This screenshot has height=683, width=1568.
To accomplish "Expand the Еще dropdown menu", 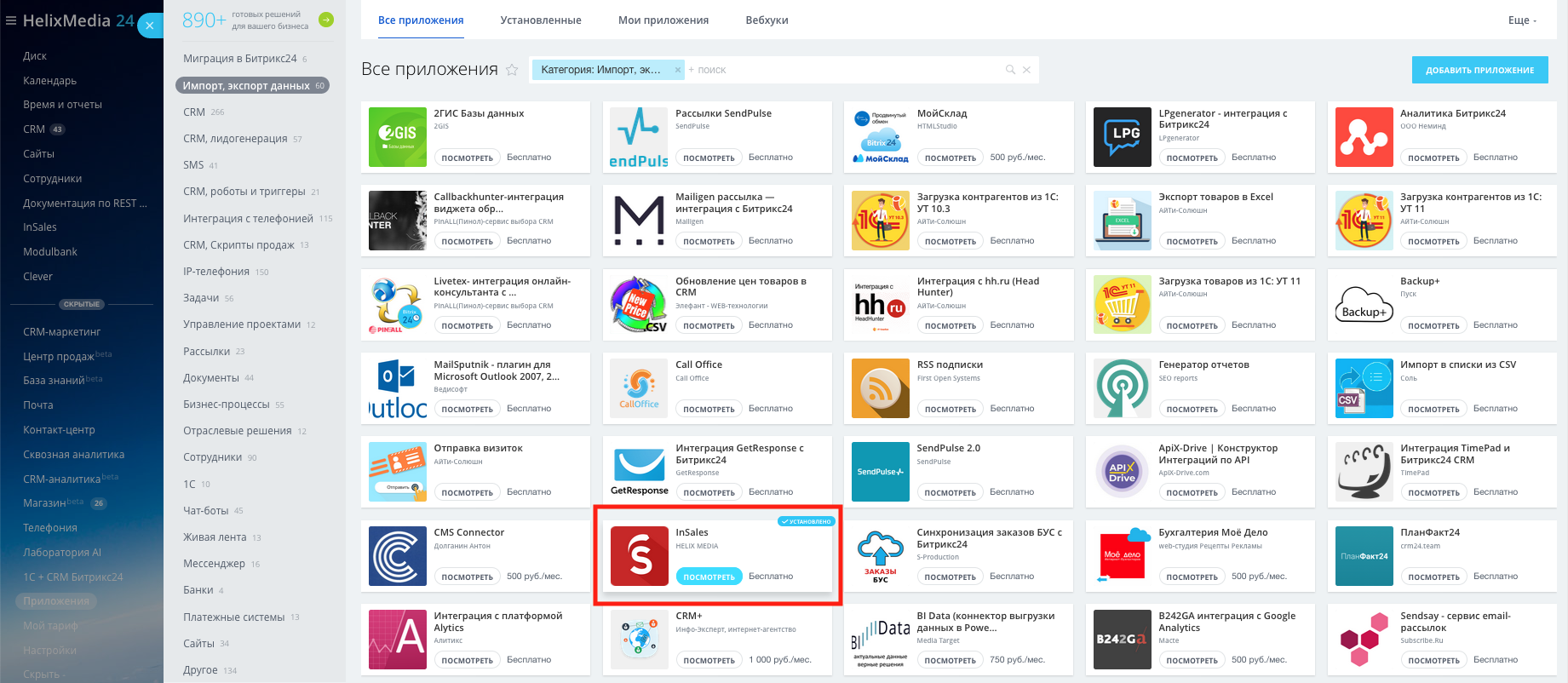I will coord(1522,20).
